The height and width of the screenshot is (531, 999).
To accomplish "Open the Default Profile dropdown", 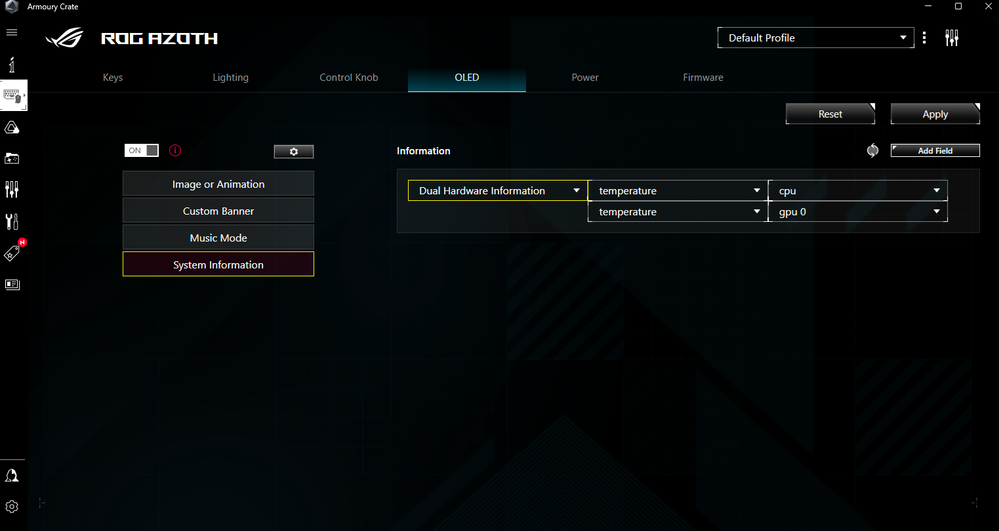I will [816, 38].
